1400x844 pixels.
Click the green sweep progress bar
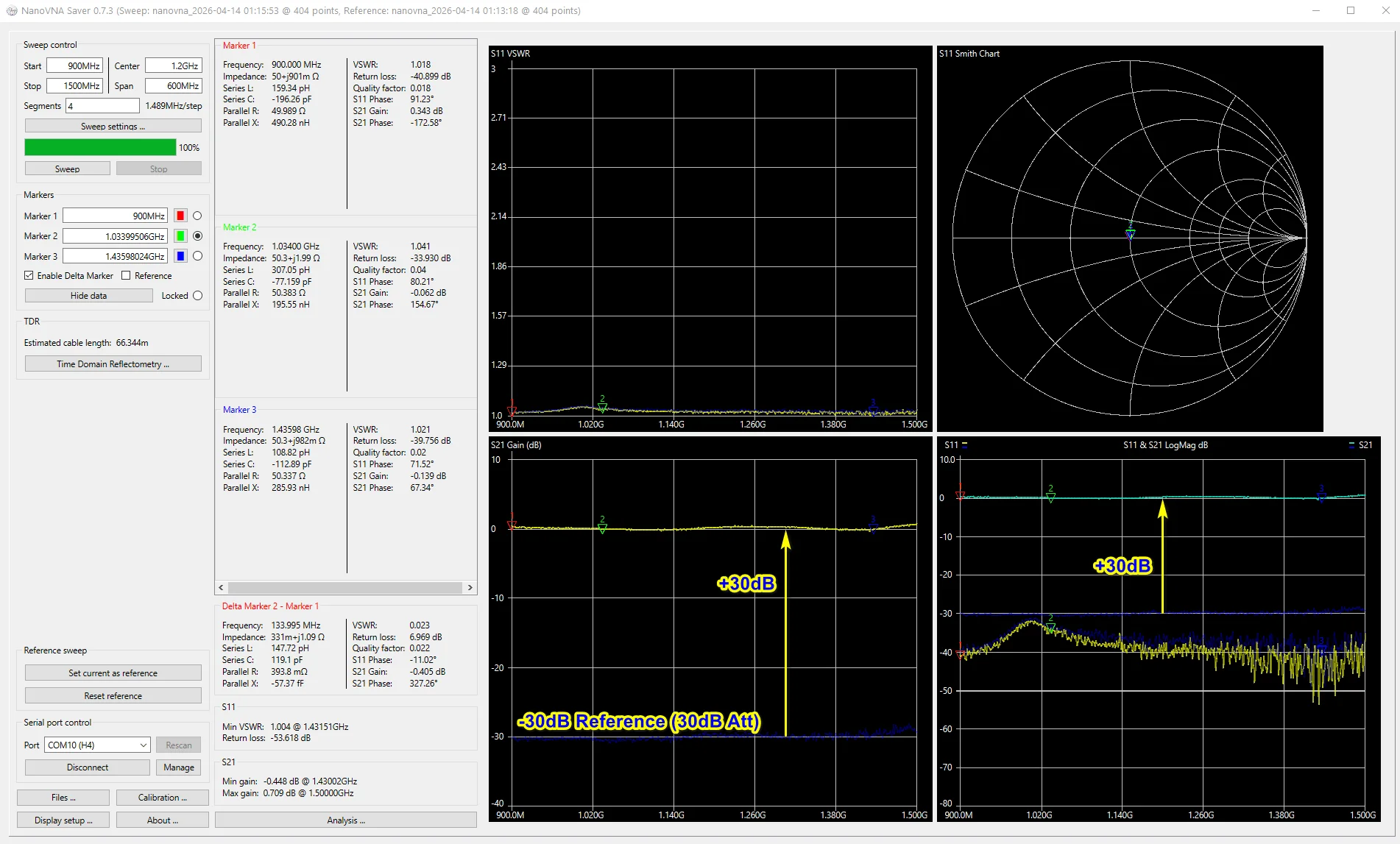100,147
